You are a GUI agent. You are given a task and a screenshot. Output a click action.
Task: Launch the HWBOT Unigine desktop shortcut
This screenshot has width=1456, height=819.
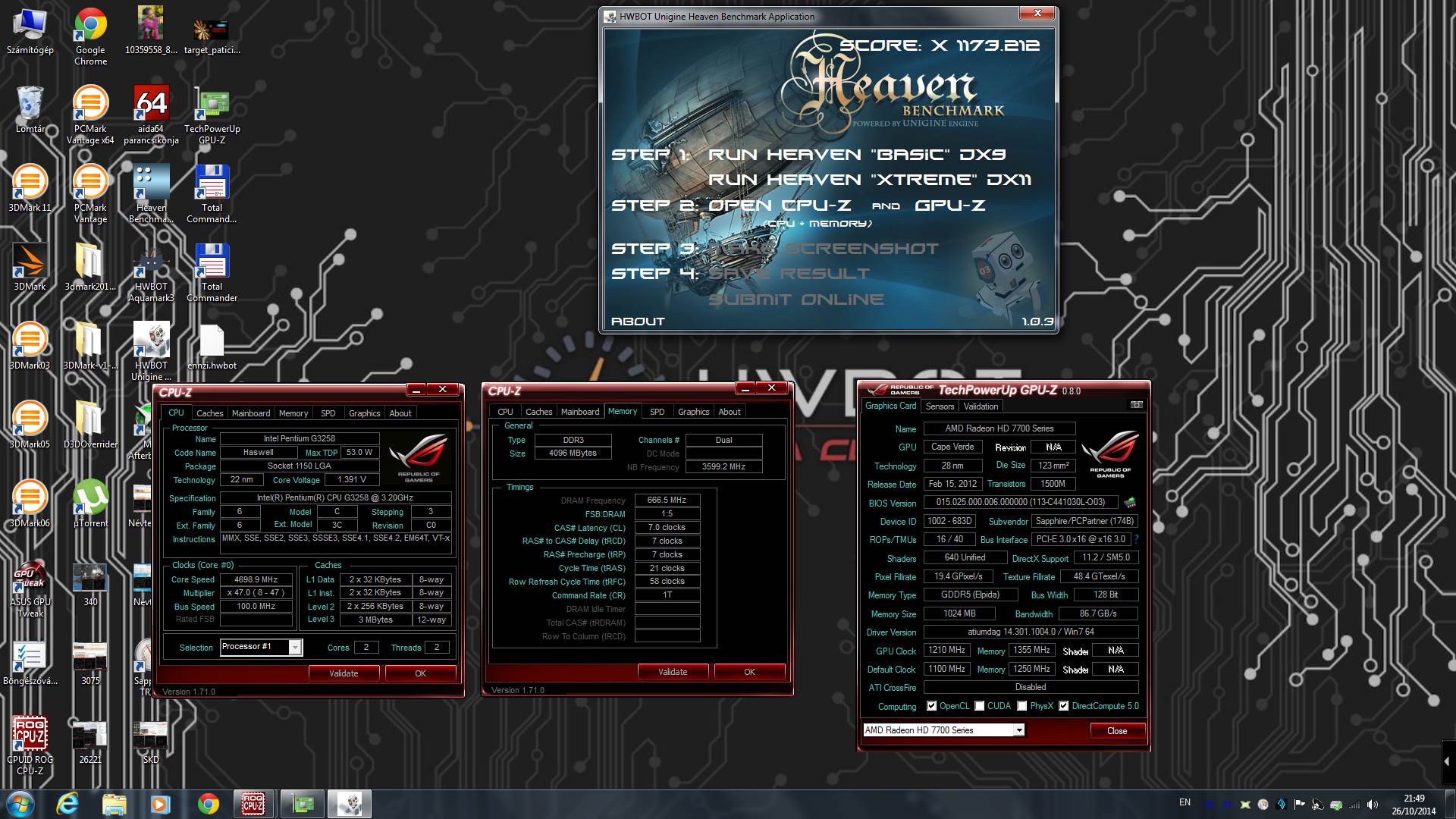(151, 351)
